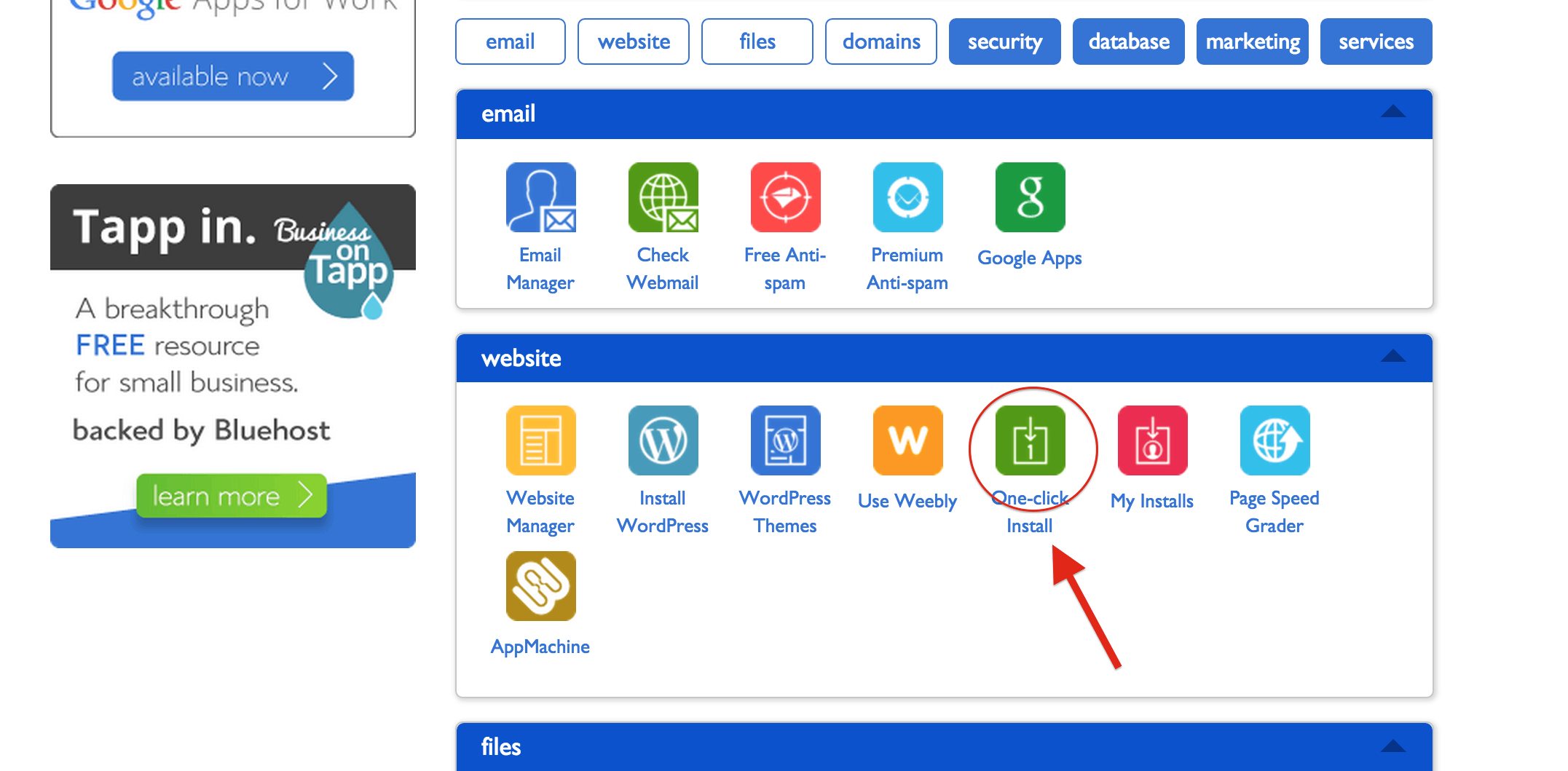
Task: Select the security filter tab
Action: click(x=1005, y=41)
